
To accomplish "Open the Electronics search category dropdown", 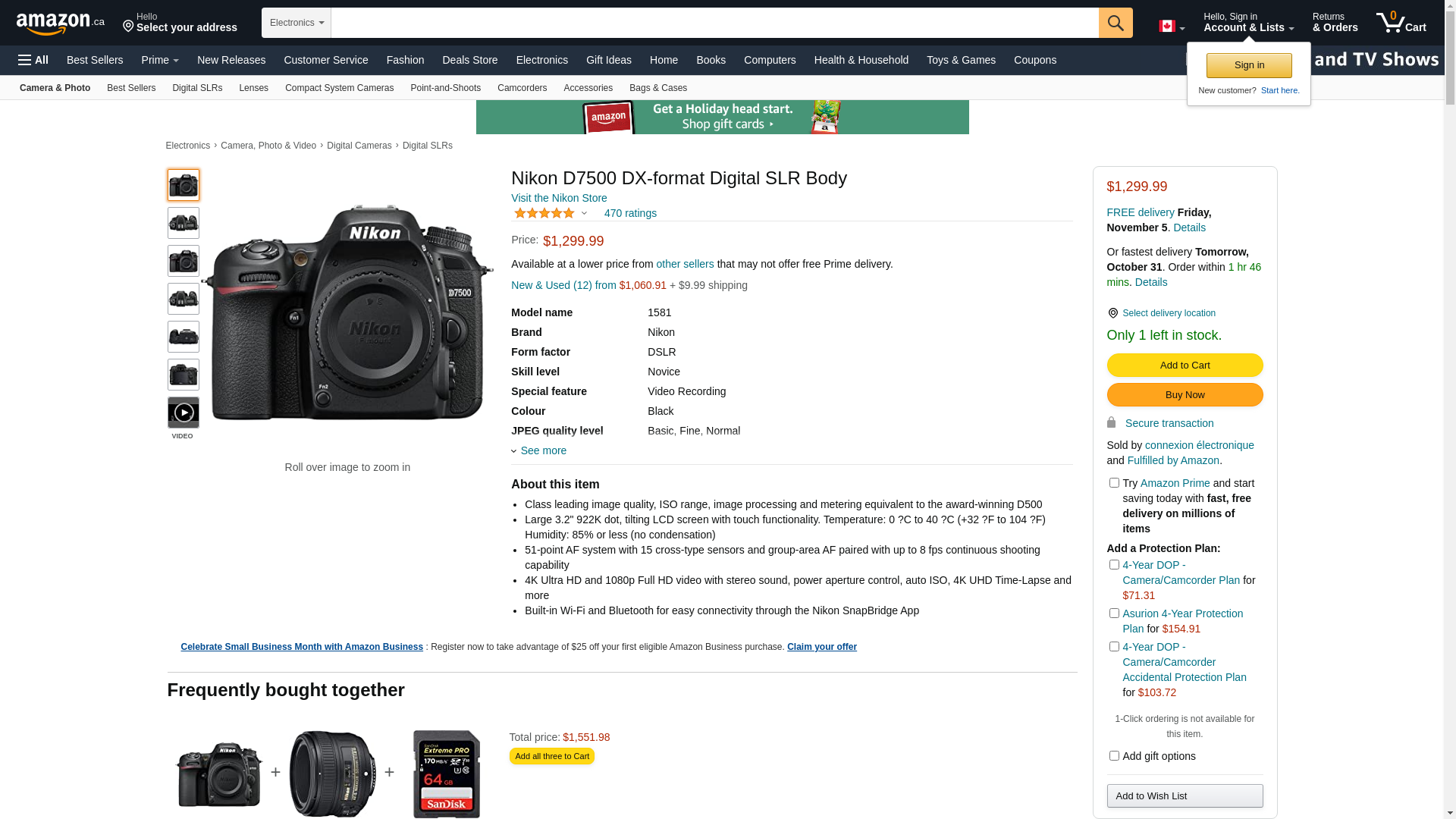I will [x=297, y=23].
